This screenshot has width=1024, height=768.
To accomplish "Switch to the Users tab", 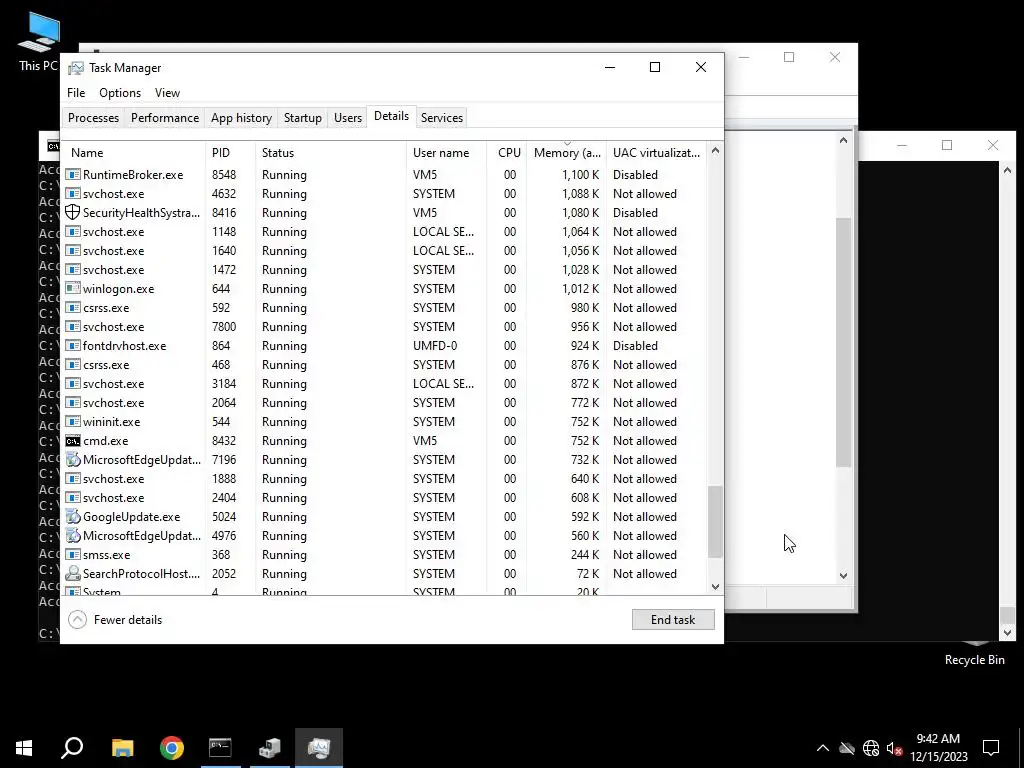I will 347,118.
